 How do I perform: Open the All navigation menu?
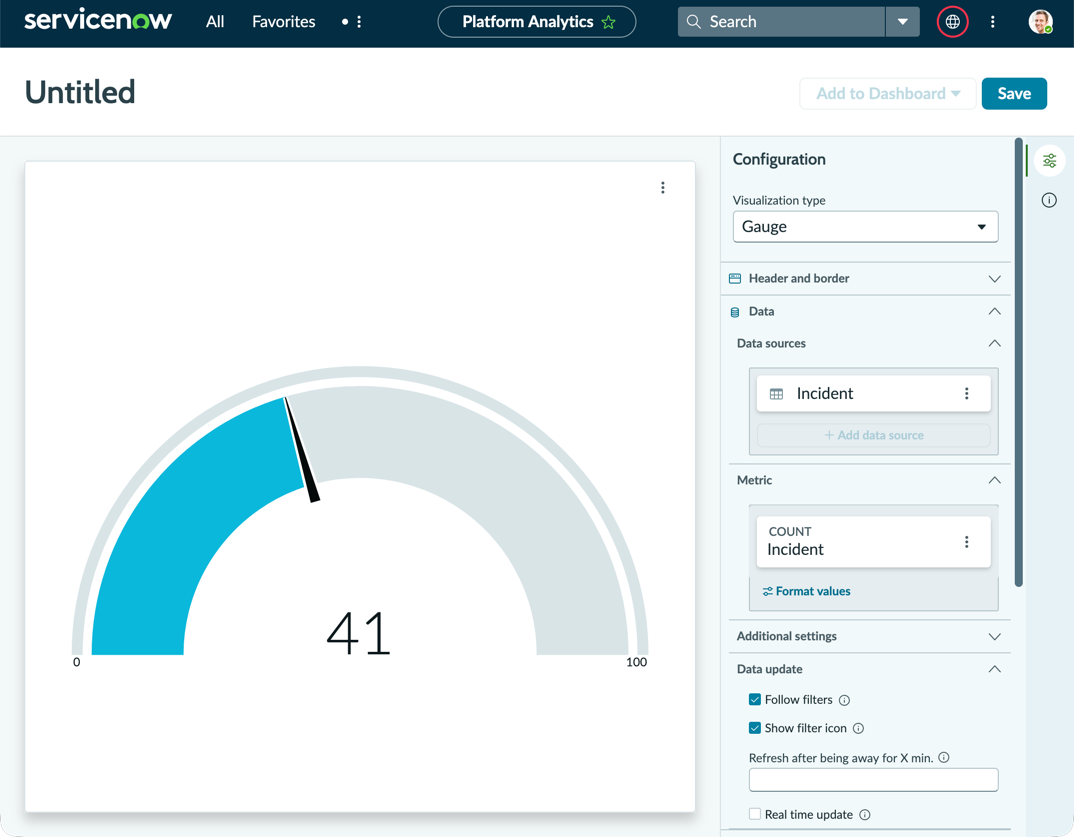215,22
